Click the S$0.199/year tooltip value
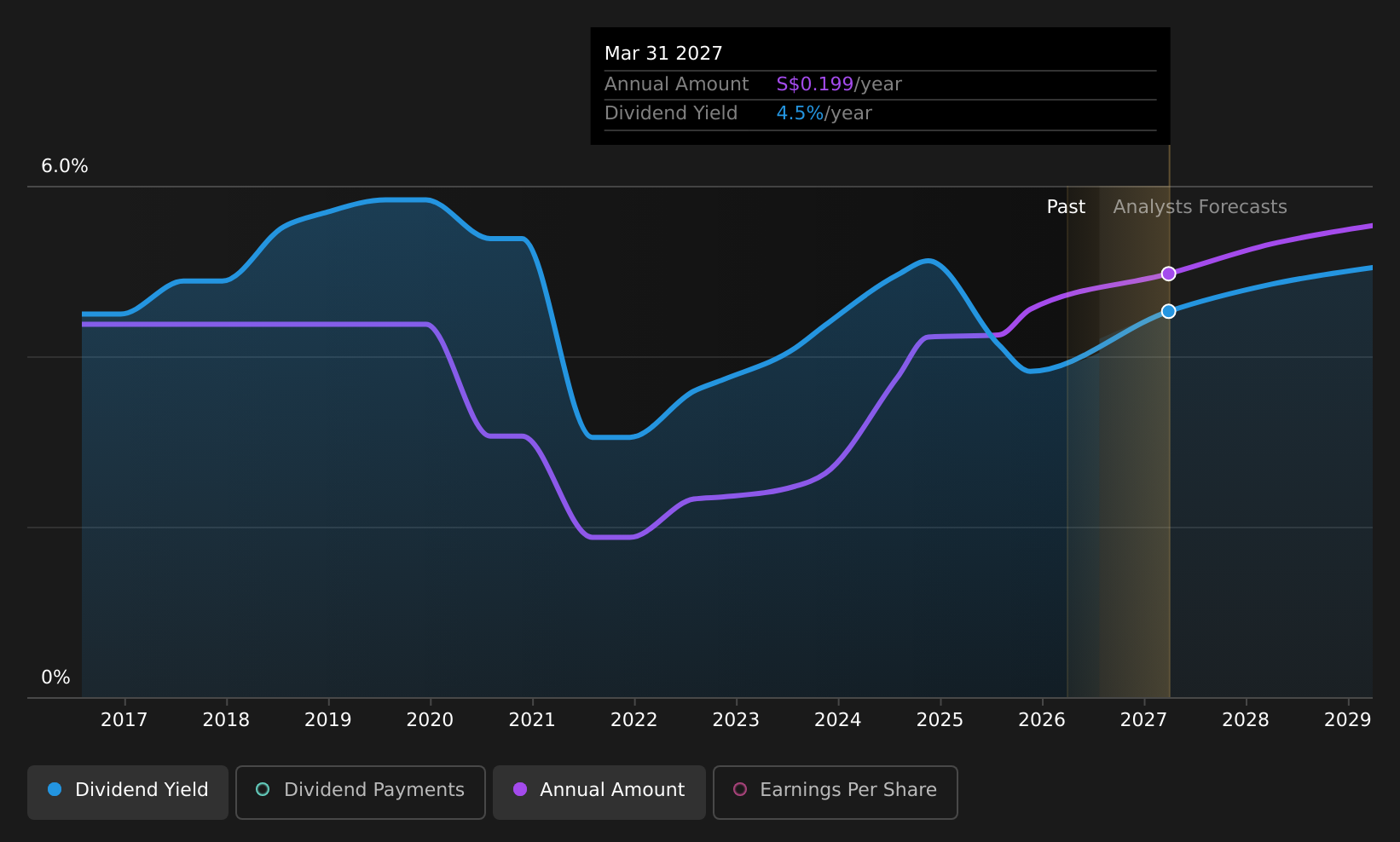The image size is (1400, 842). click(839, 84)
